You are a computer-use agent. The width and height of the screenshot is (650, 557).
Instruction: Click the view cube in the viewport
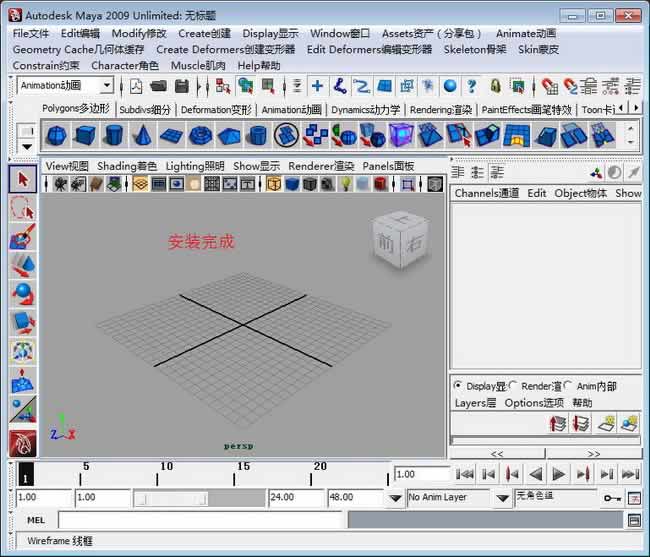pyautogui.click(x=400, y=240)
